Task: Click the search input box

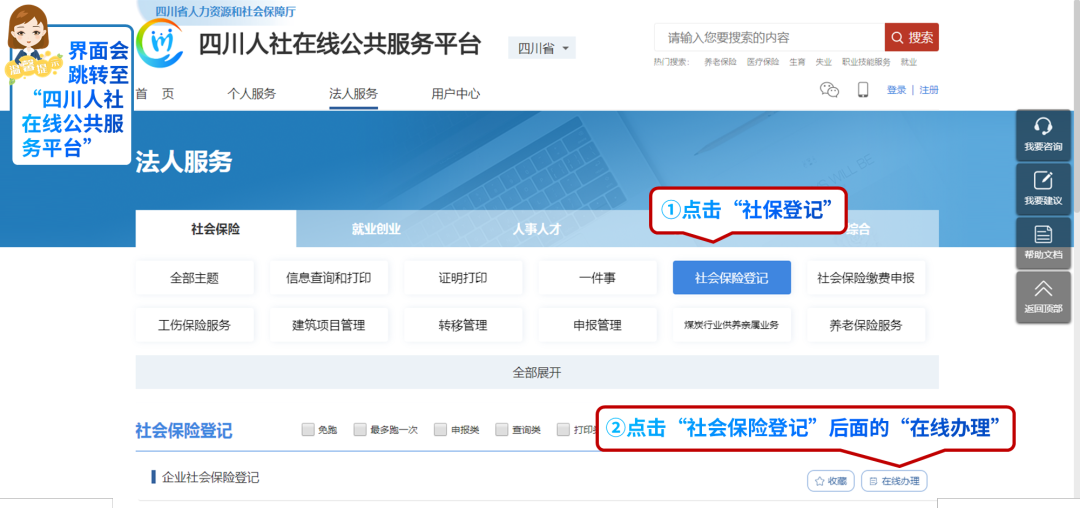Action: (x=769, y=37)
